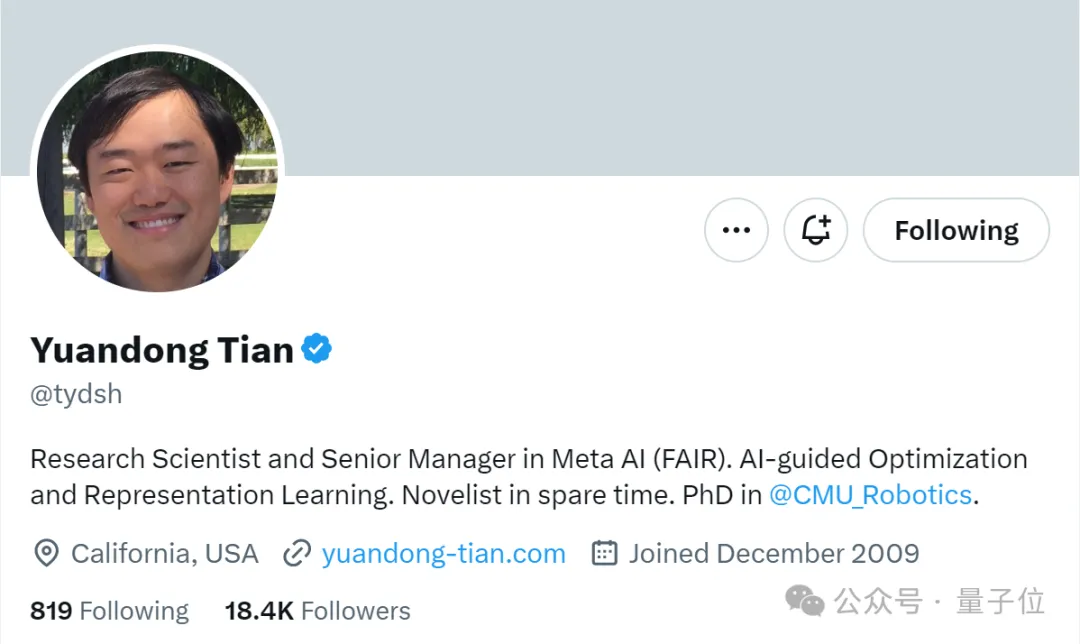This screenshot has height=644, width=1080.
Task: Click the @tydsh handle text
Action: tap(76, 394)
